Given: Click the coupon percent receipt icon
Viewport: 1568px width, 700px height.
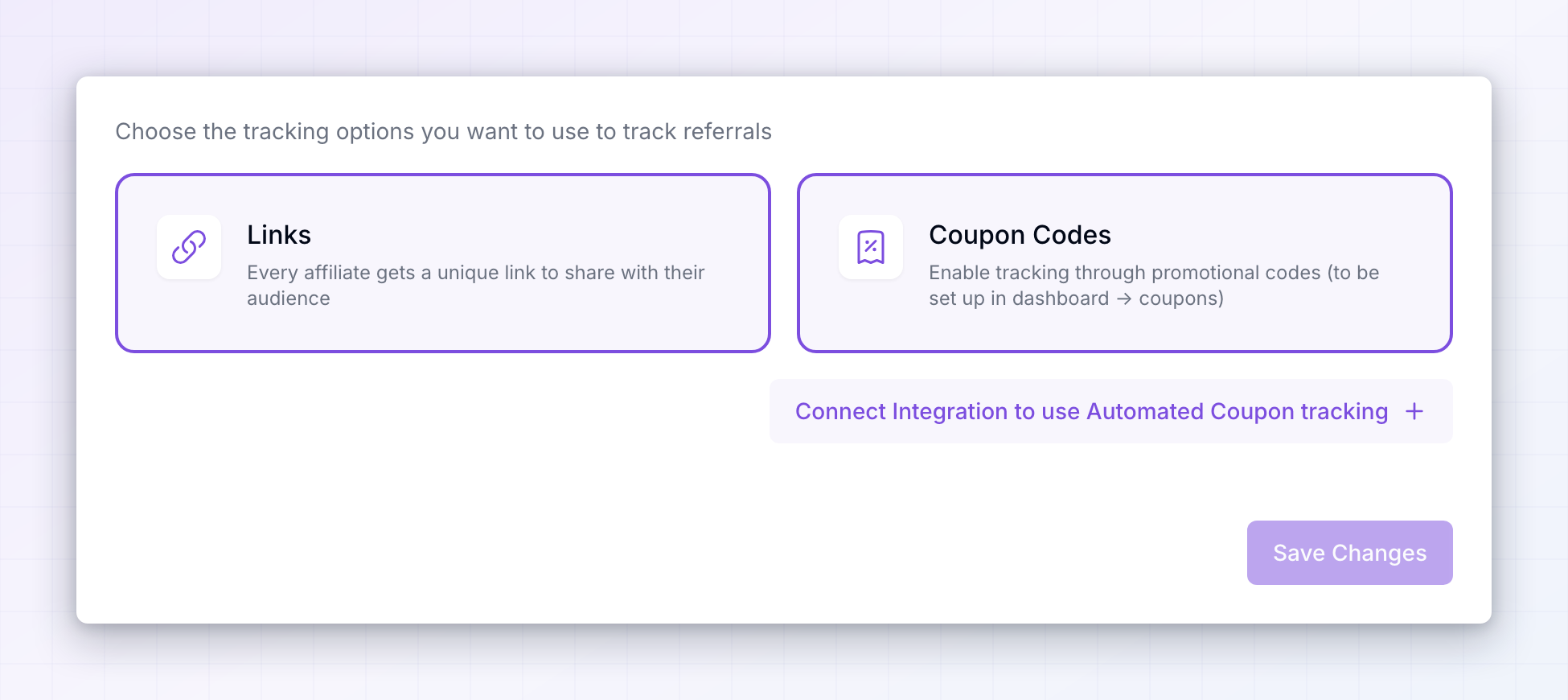Looking at the screenshot, I should click(x=871, y=247).
